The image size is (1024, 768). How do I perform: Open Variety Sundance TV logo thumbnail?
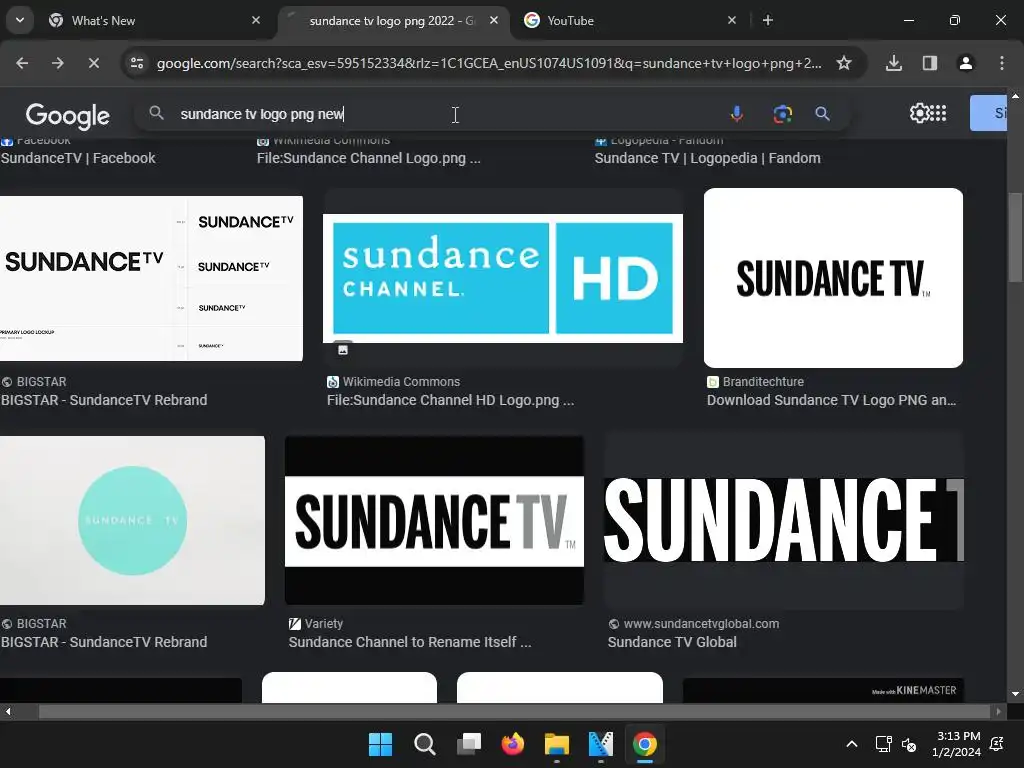pyautogui.click(x=434, y=520)
